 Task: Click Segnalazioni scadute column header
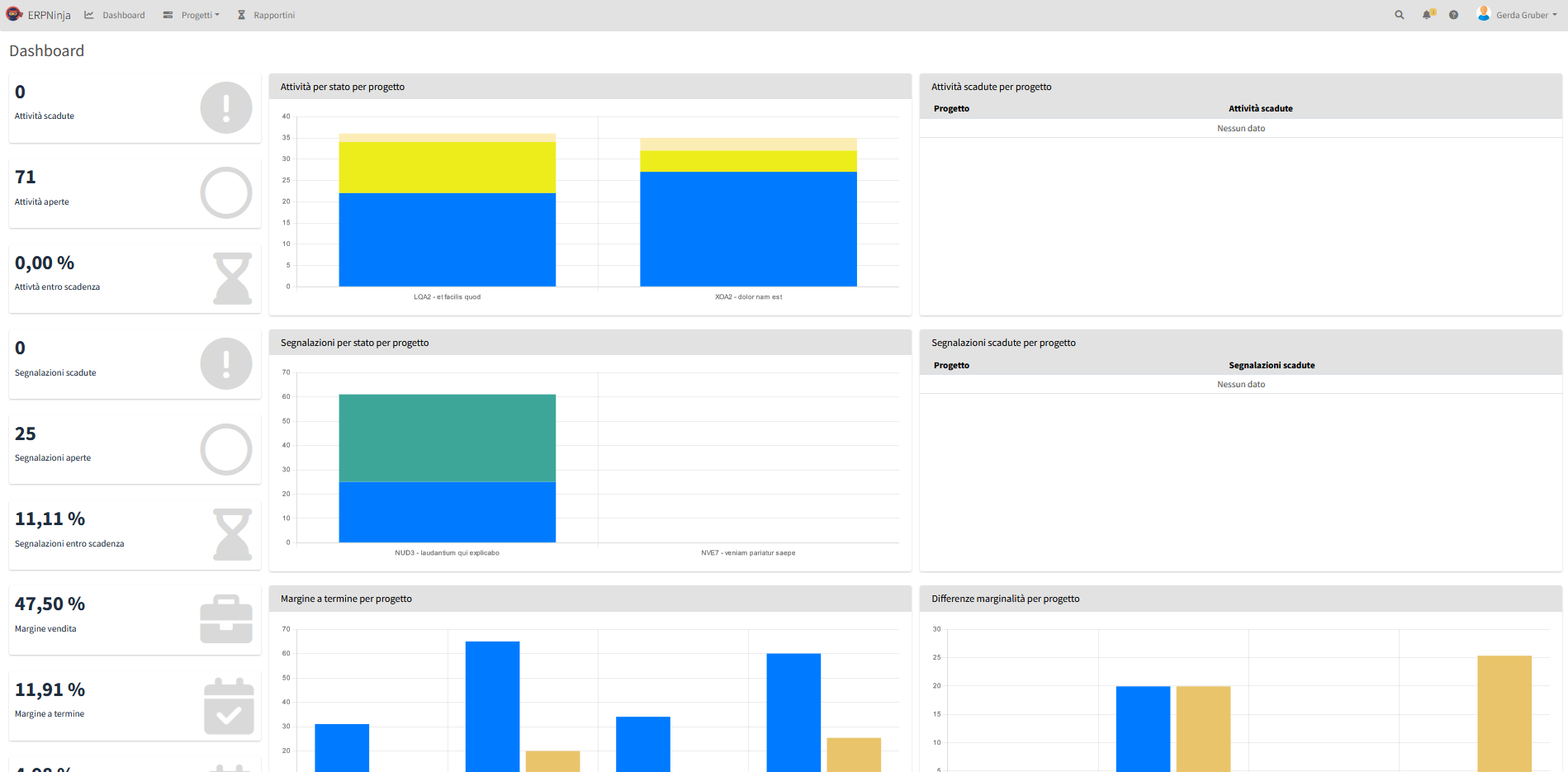[x=1272, y=365]
